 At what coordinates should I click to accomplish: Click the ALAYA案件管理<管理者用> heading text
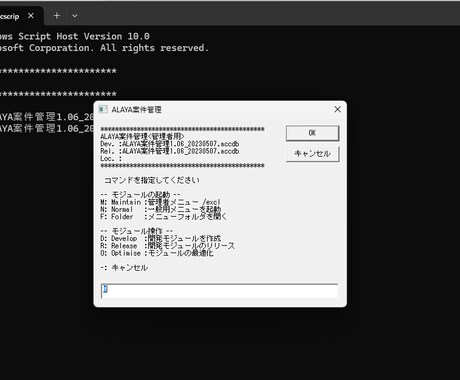click(142, 137)
